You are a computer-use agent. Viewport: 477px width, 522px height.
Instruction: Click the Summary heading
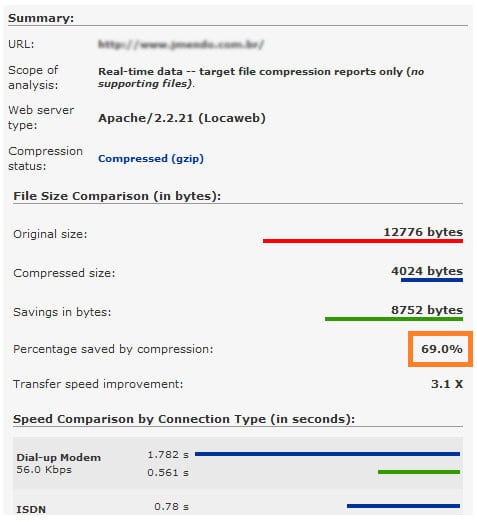[x=41, y=18]
